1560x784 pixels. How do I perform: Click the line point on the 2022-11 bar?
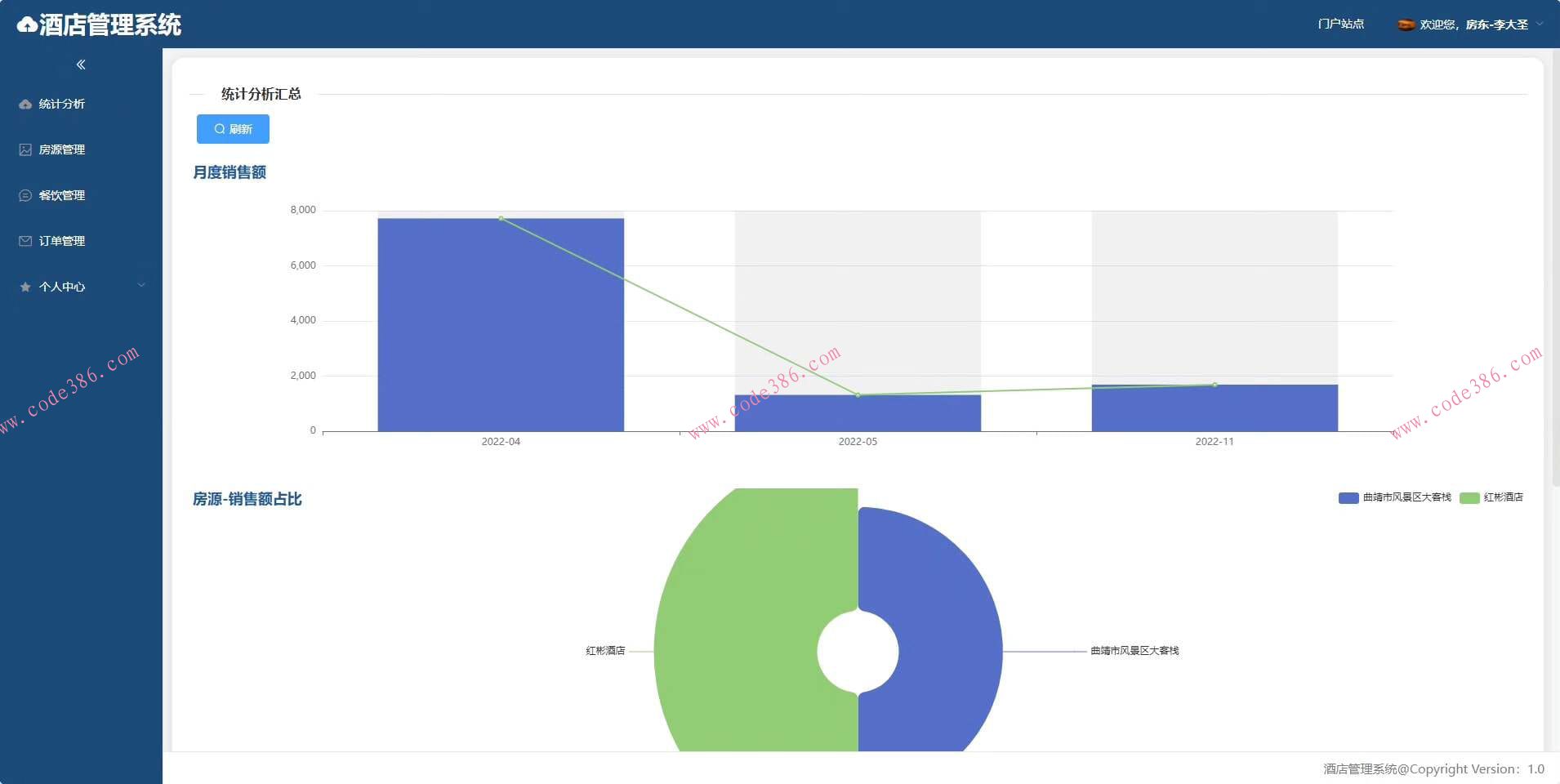1215,385
